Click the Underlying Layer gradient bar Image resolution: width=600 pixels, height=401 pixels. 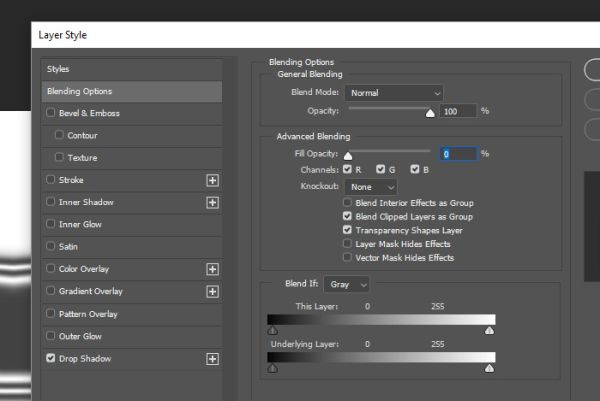(381, 357)
